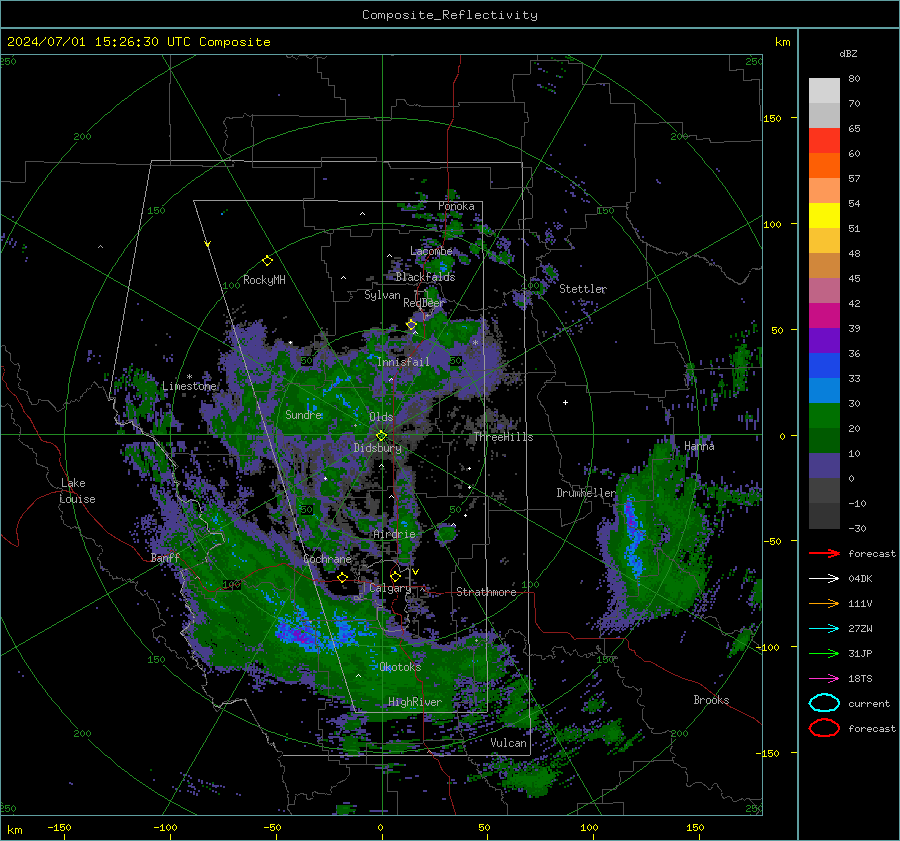Click the white plus marker west of Hanna

[x=565, y=402]
